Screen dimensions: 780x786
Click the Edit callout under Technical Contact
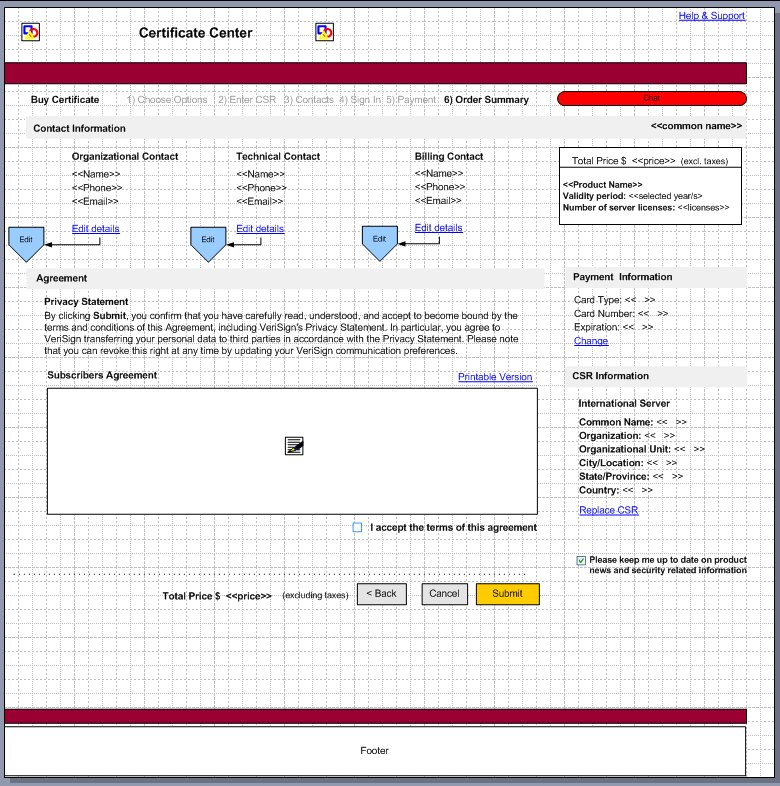click(x=208, y=241)
